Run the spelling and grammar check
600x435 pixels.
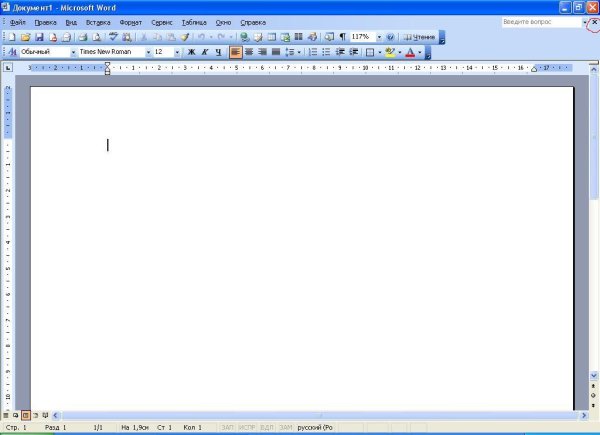click(113, 37)
